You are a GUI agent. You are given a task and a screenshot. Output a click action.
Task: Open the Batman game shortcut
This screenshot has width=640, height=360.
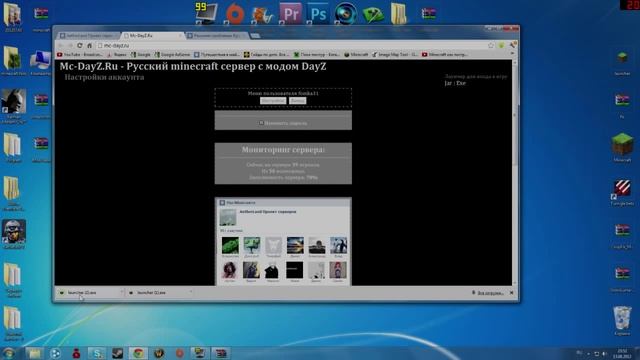click(x=14, y=106)
